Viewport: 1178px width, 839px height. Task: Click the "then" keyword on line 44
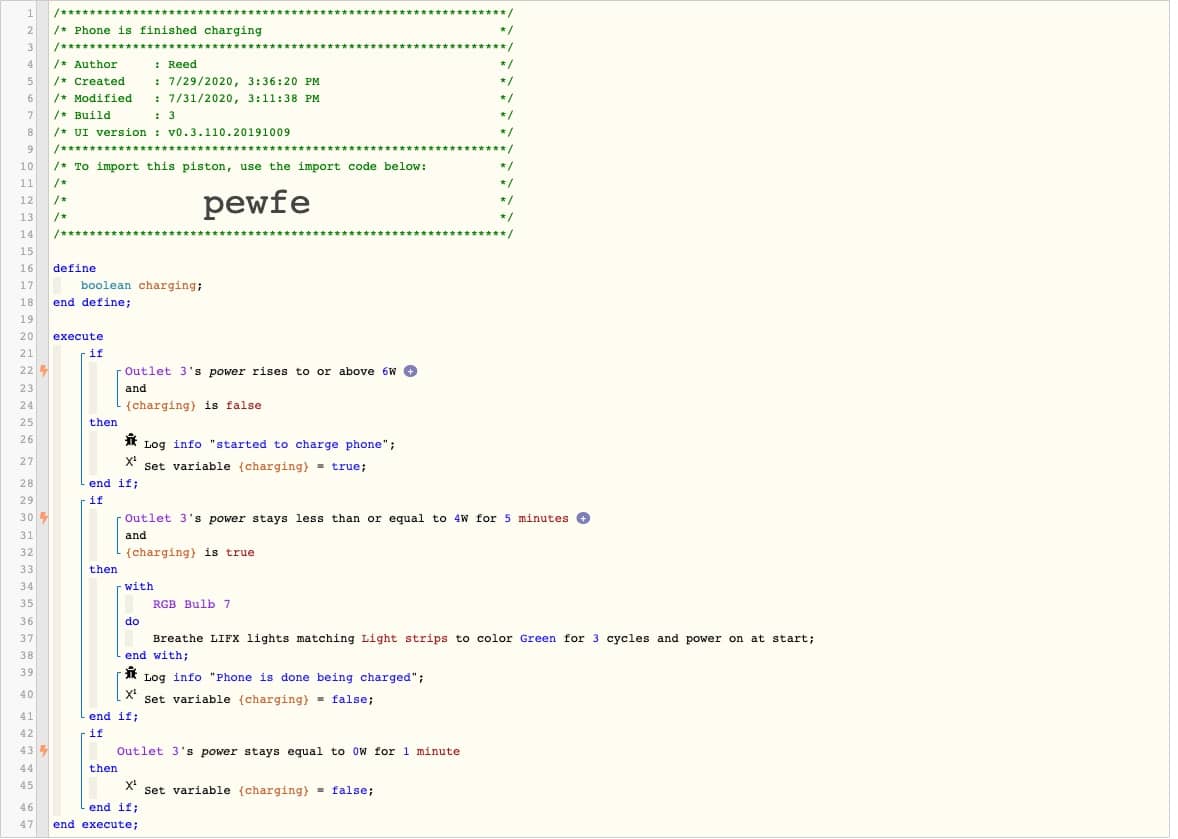(103, 768)
